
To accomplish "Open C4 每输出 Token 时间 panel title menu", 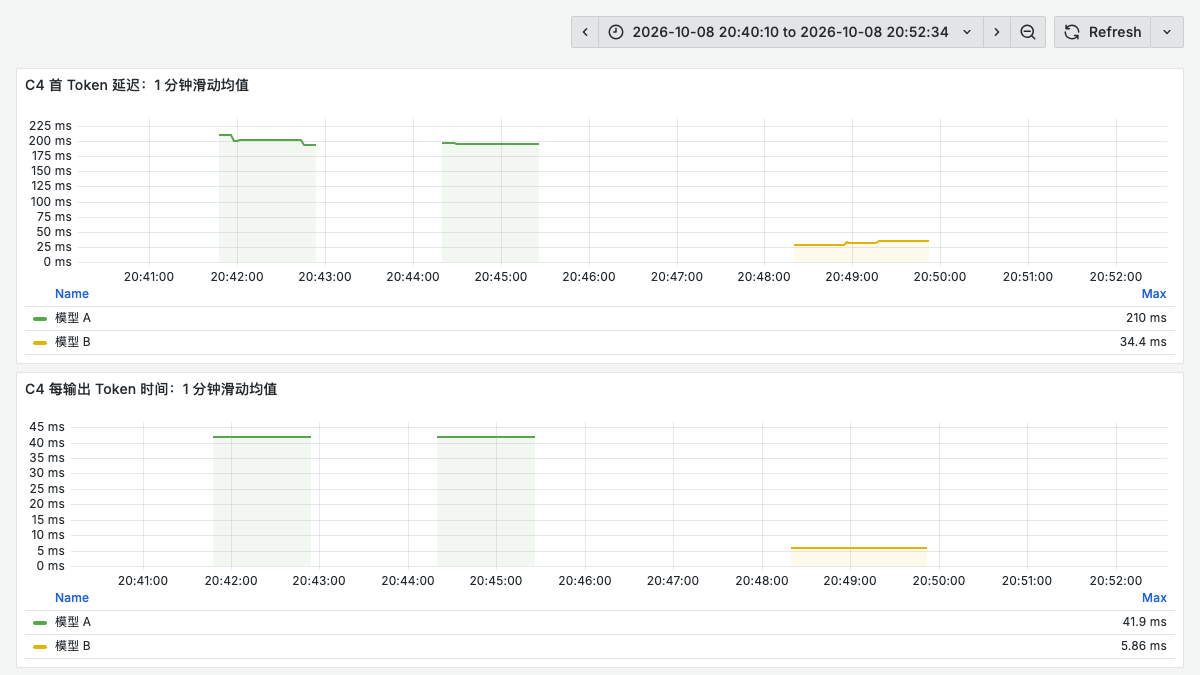I will pos(151,389).
